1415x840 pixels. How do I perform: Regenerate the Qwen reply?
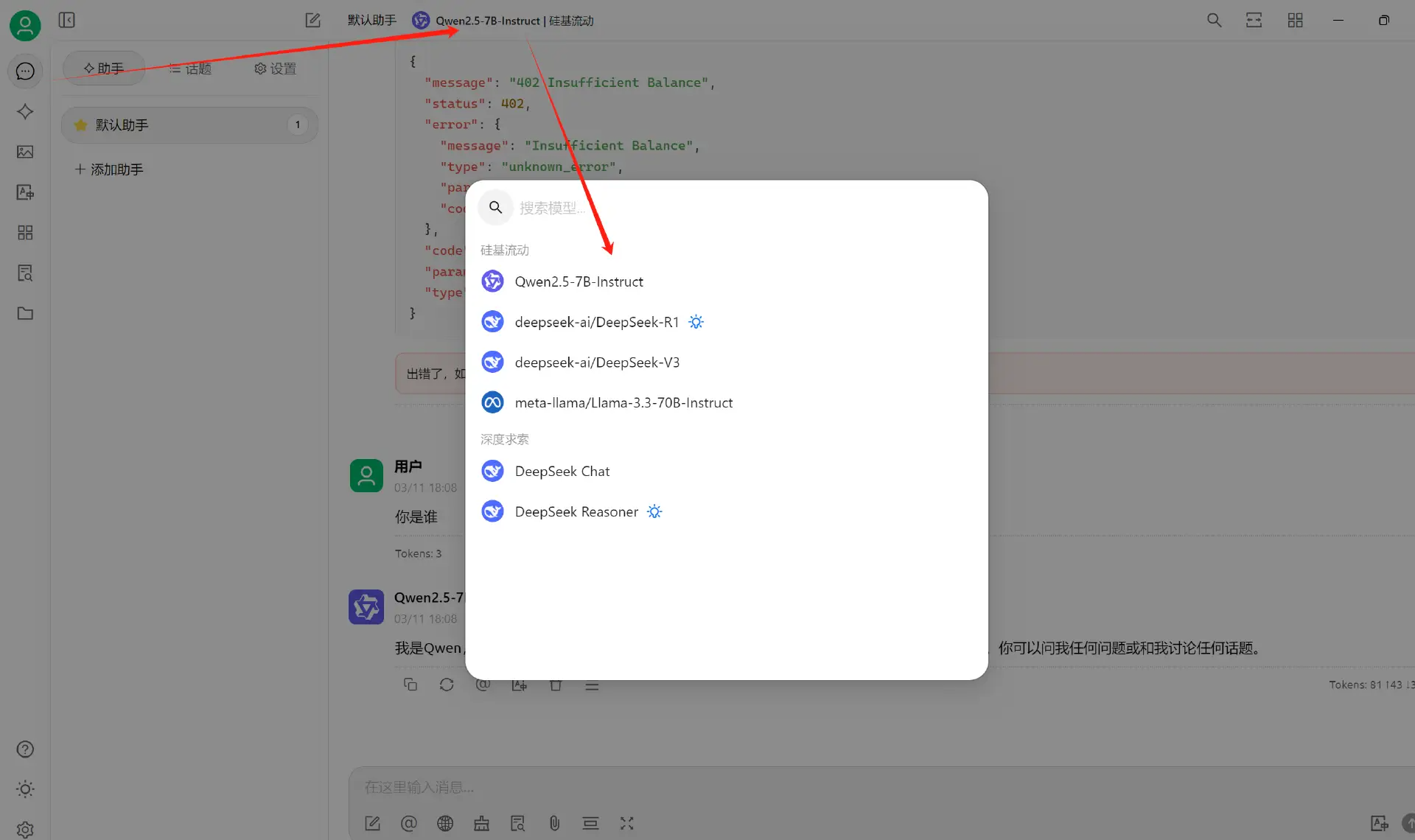tap(447, 685)
